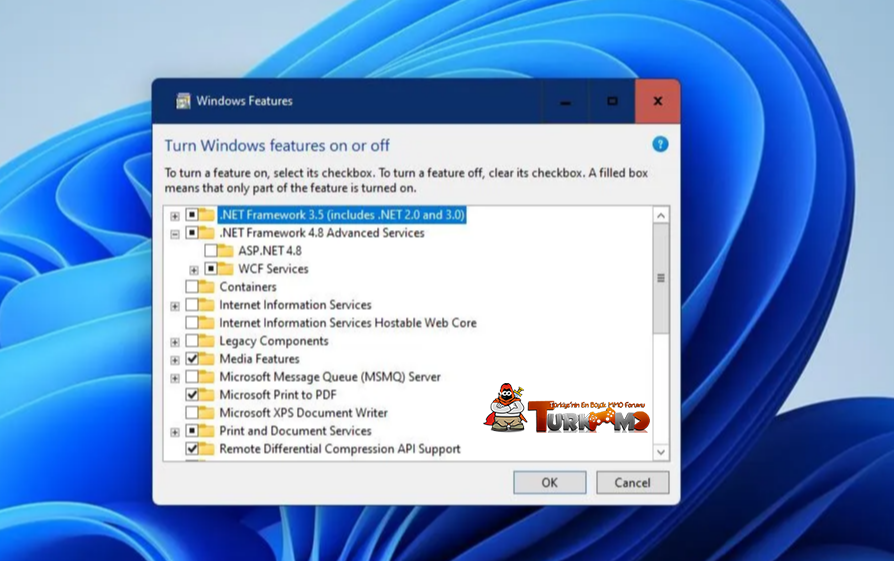Uncheck the Media Features checkbox

pyautogui.click(x=192, y=359)
